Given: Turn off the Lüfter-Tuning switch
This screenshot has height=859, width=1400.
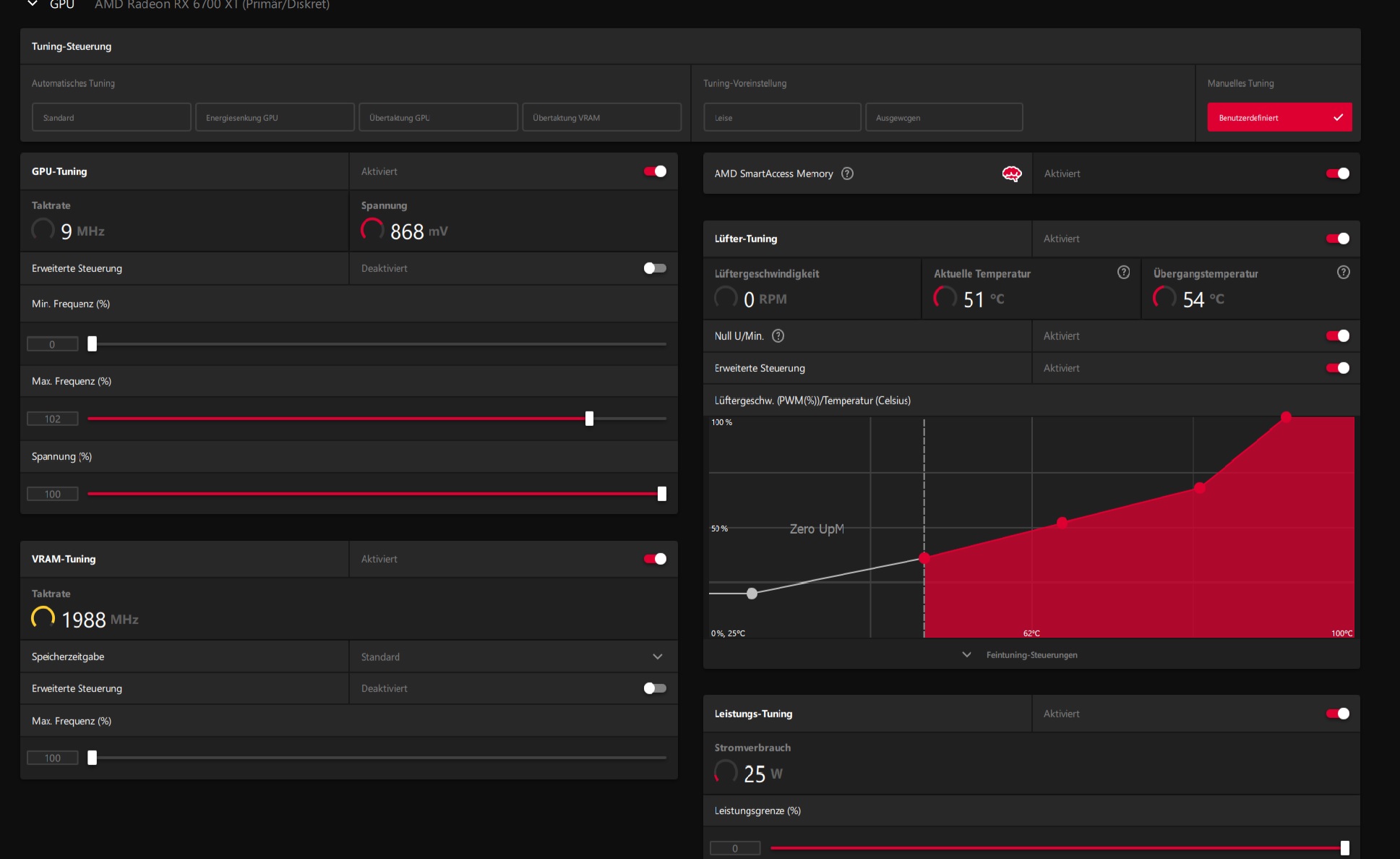Looking at the screenshot, I should click(1337, 239).
